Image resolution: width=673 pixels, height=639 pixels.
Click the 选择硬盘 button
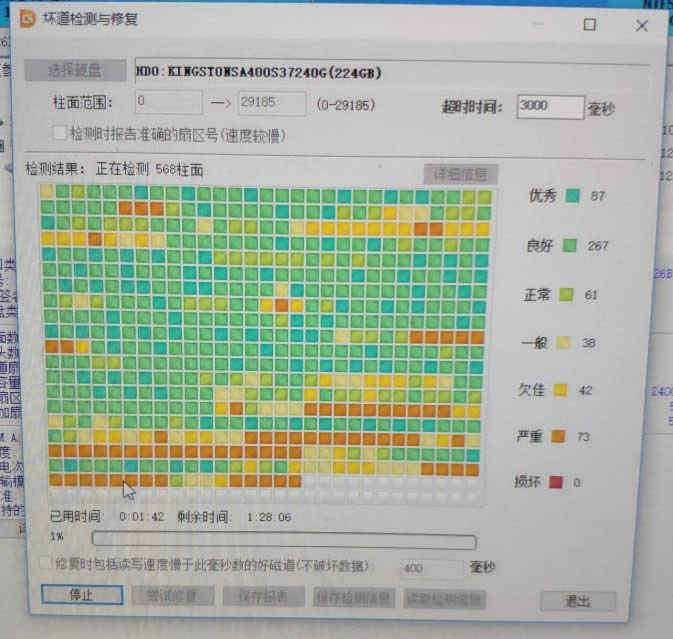pos(76,70)
